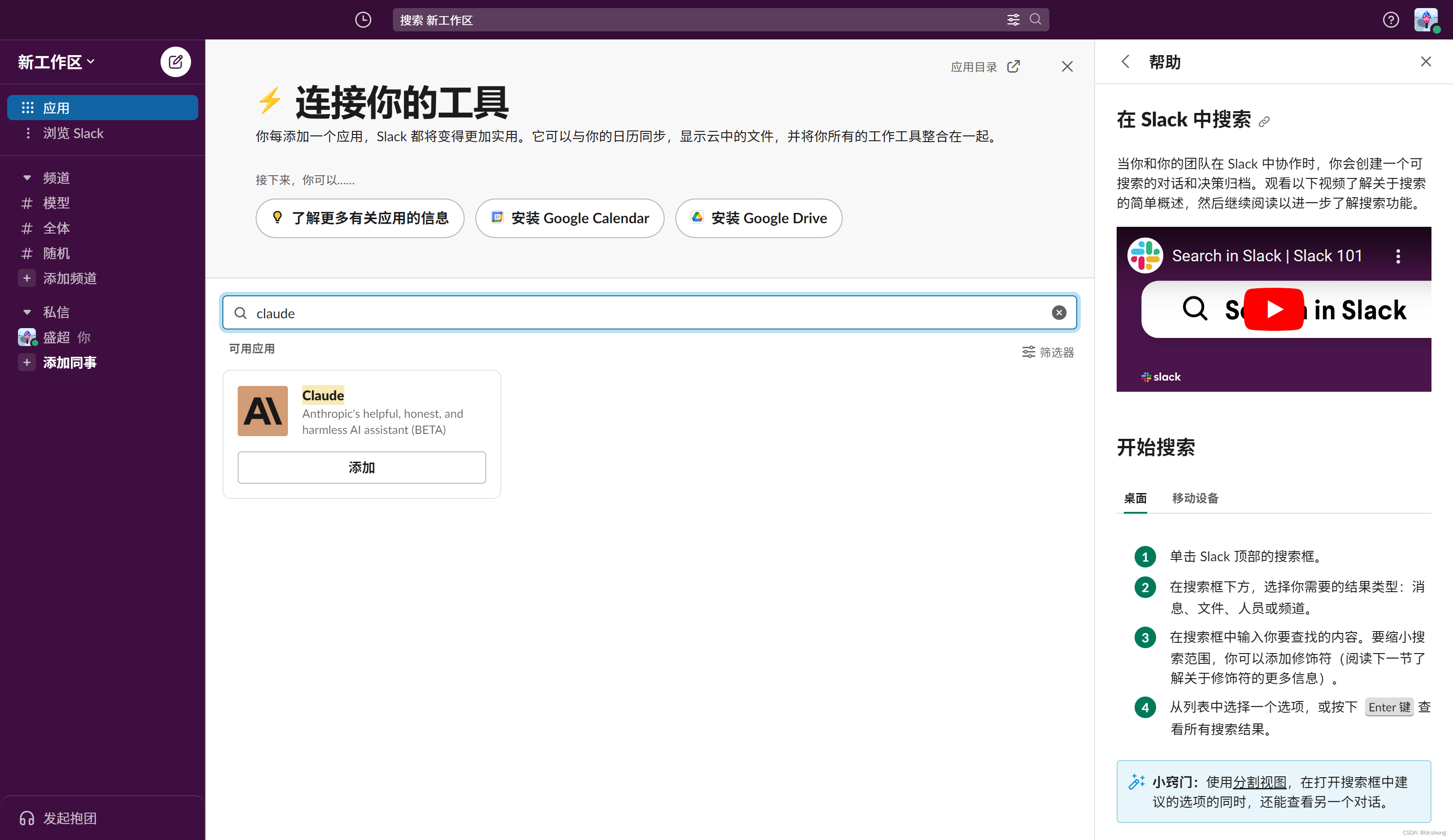The image size is (1453, 840).
Task: Close the 连接你的工具 banner
Action: pos(1067,67)
